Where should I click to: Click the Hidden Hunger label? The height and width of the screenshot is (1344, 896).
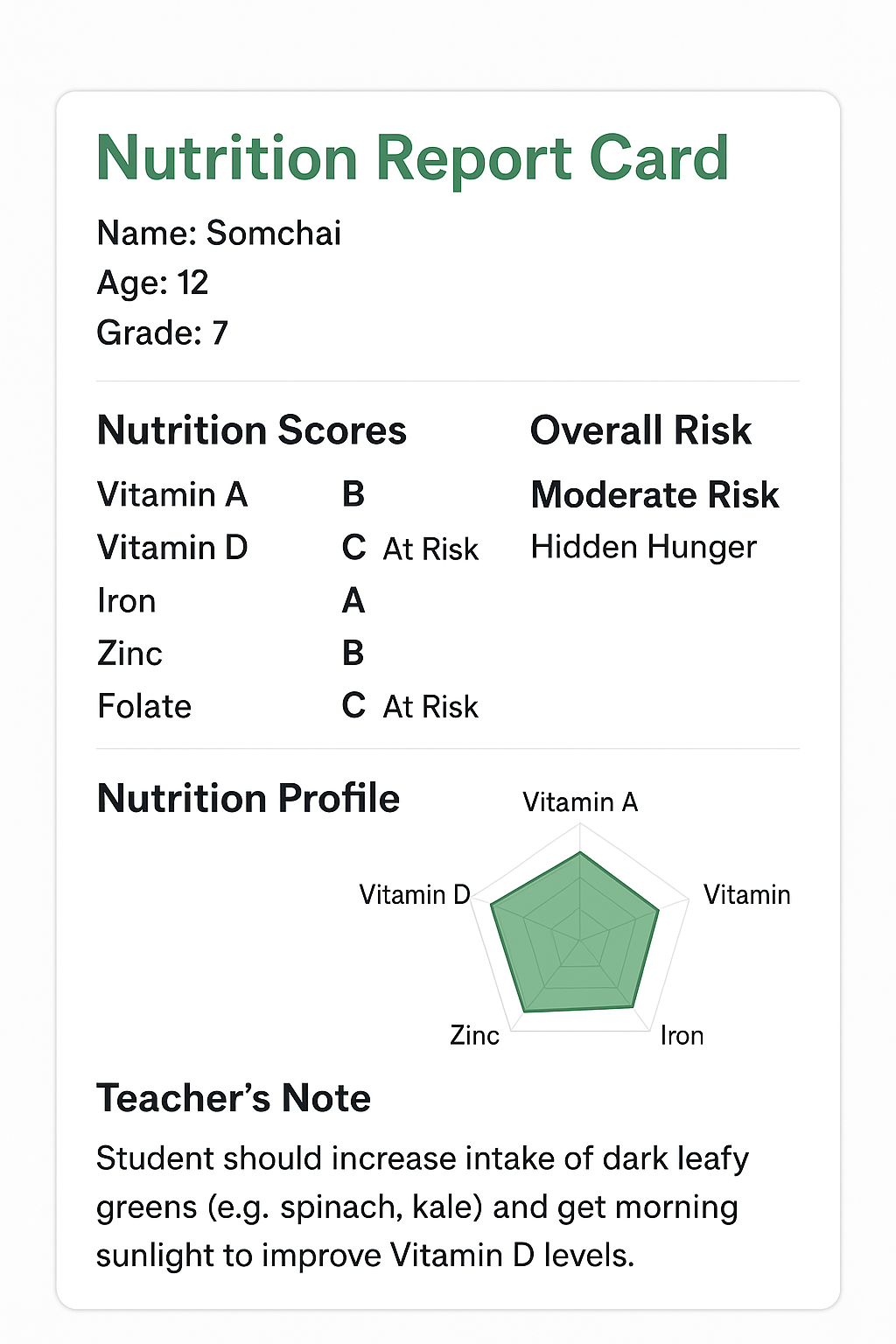(643, 547)
